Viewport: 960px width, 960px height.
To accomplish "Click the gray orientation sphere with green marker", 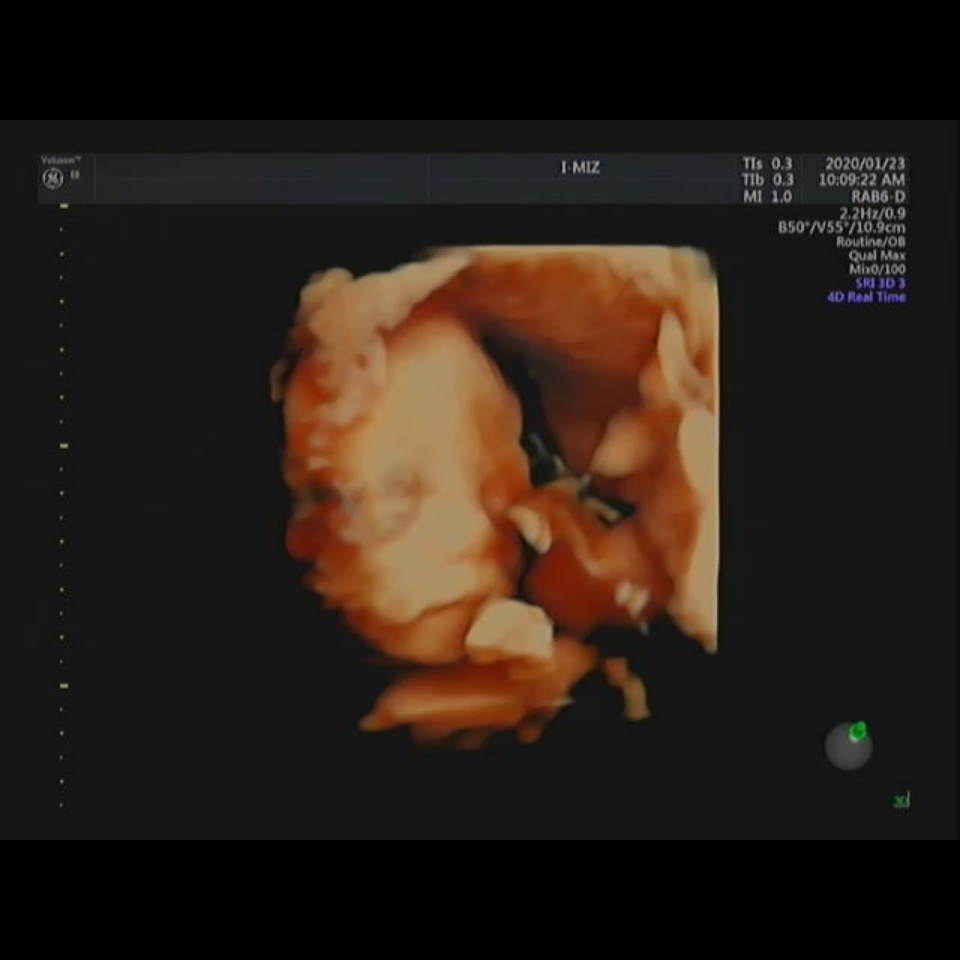I will tap(849, 745).
